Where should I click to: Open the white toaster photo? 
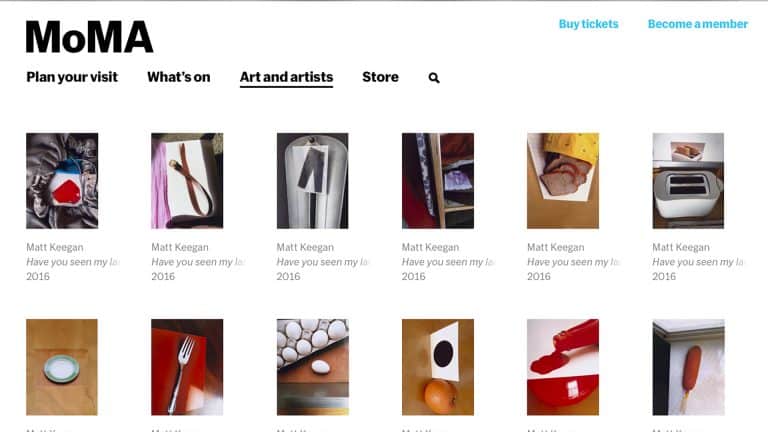688,181
